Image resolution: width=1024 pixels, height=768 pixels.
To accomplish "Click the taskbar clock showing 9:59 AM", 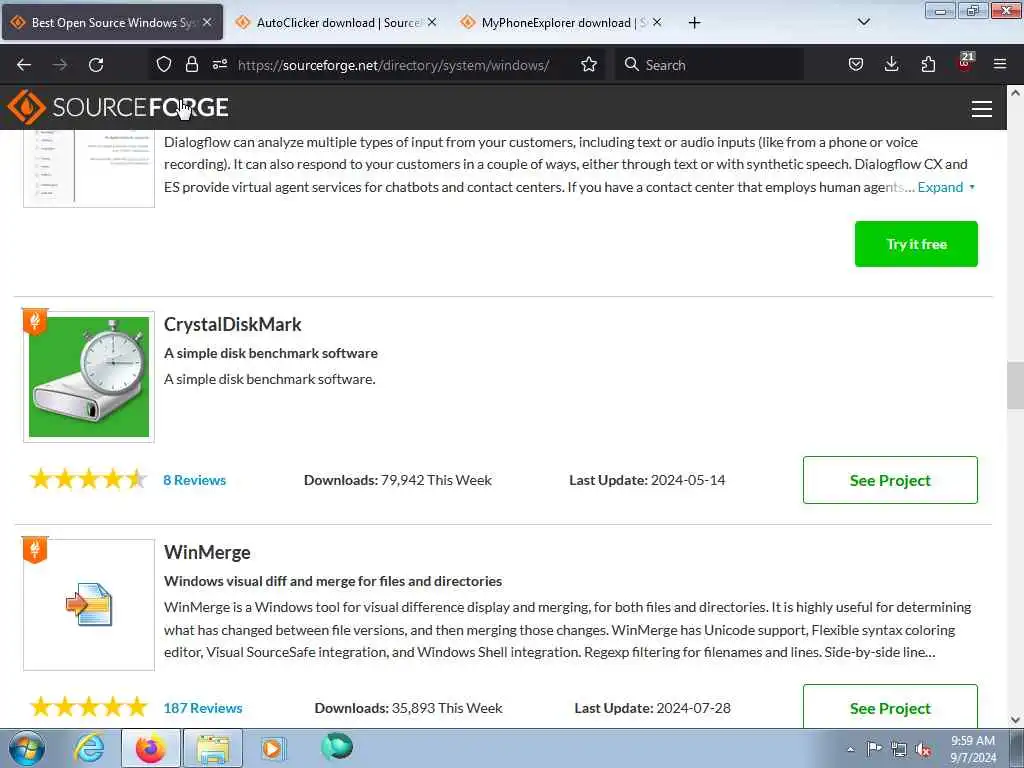I will (x=973, y=749).
